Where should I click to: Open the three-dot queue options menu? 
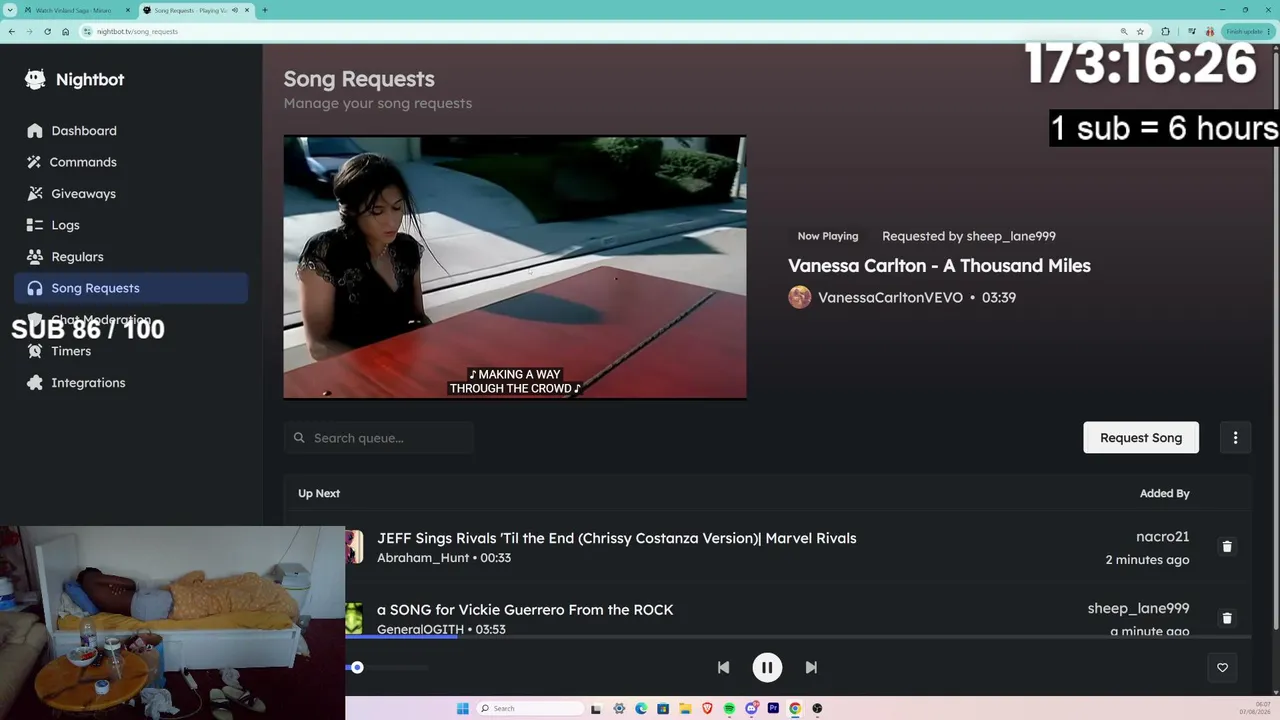point(1235,438)
